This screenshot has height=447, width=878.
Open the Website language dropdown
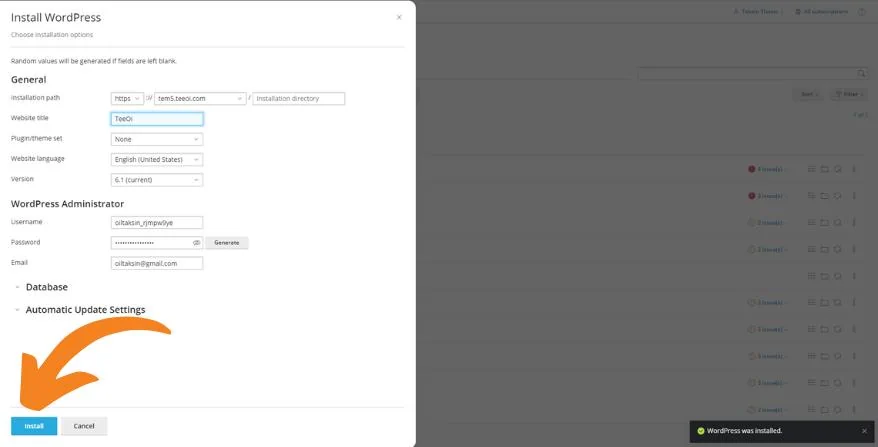157,160
